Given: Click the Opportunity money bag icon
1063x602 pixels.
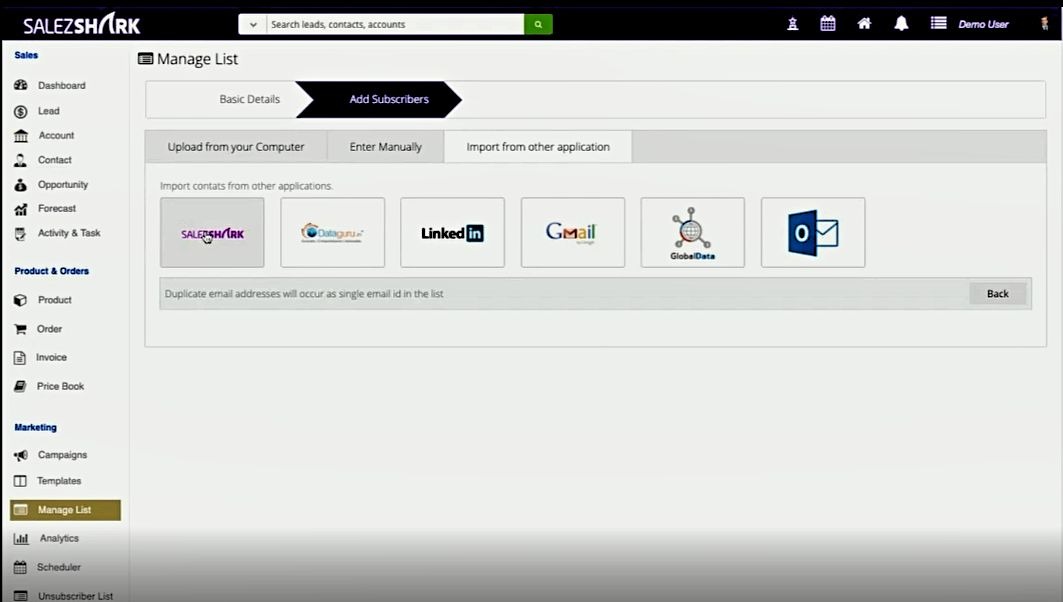Looking at the screenshot, I should click(20, 184).
